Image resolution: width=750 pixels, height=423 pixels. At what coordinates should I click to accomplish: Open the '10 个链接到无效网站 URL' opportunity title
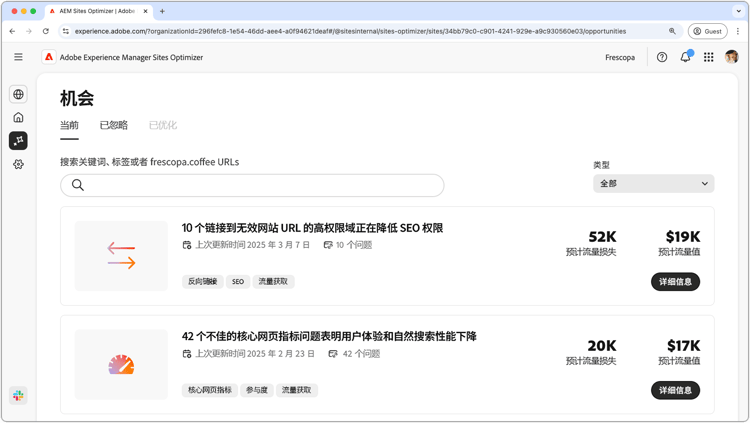(312, 228)
